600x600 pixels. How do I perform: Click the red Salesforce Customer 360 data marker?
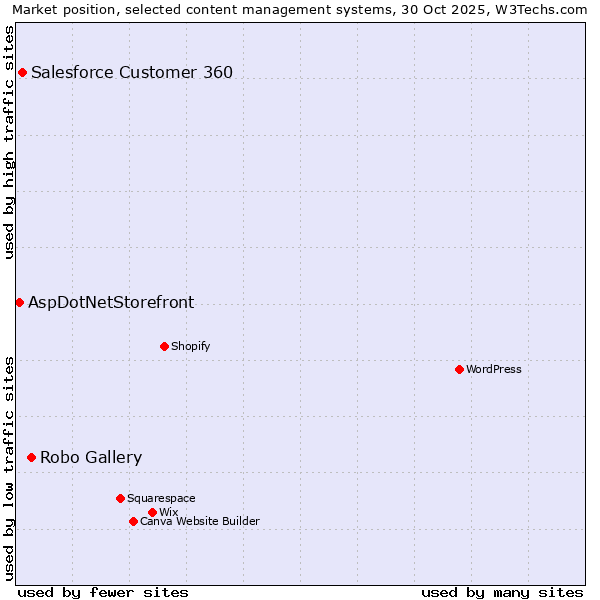[22, 72]
